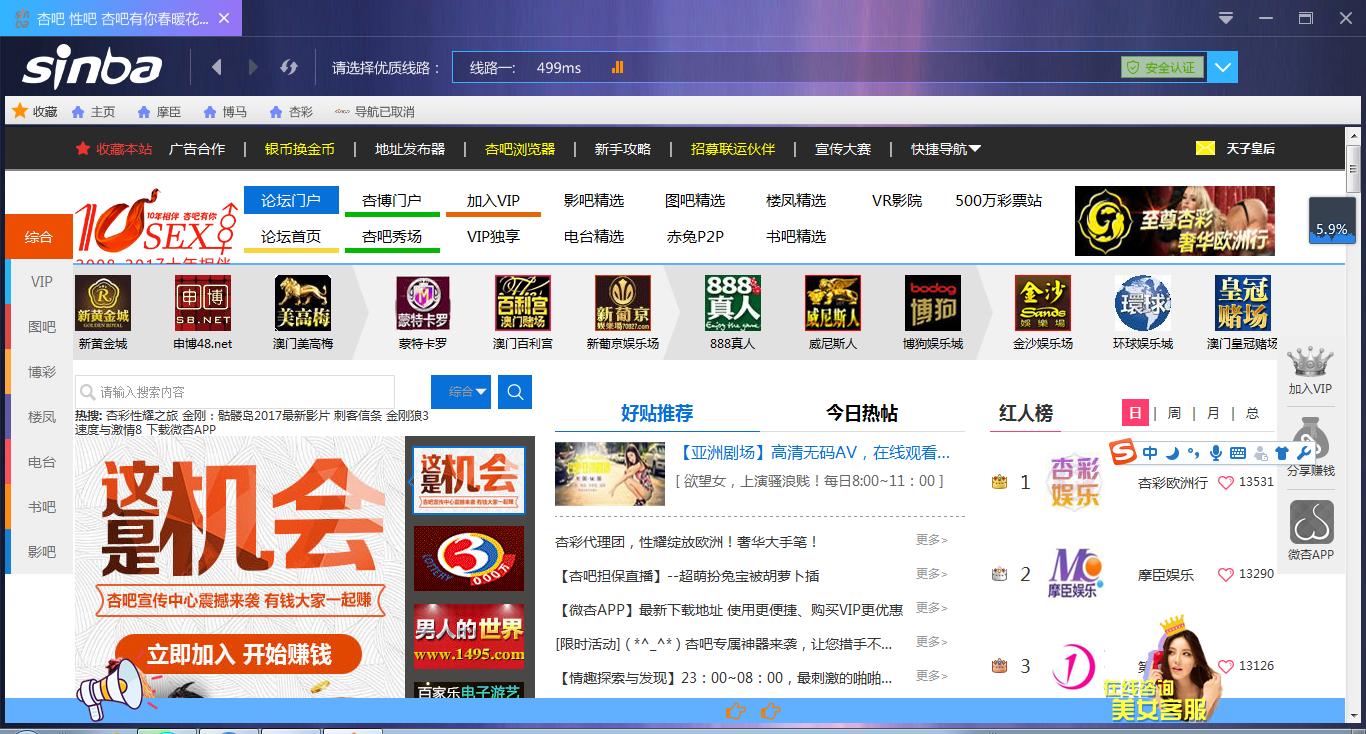Open the 主页 bookmark

[x=93, y=112]
